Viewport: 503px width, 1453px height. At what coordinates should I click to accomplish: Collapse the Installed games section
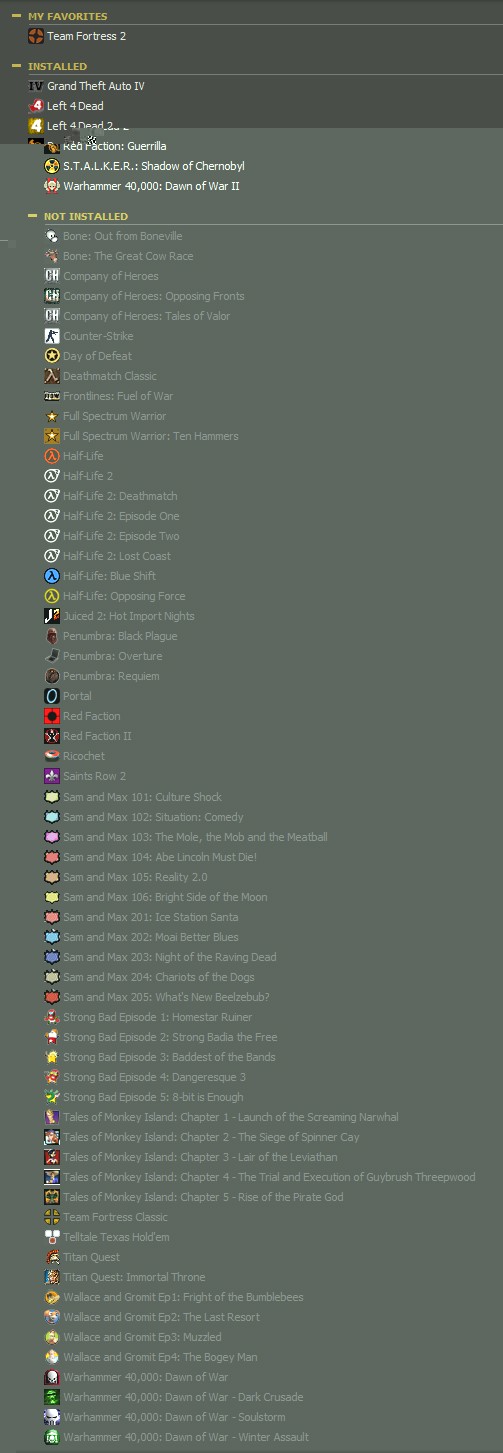point(16,66)
